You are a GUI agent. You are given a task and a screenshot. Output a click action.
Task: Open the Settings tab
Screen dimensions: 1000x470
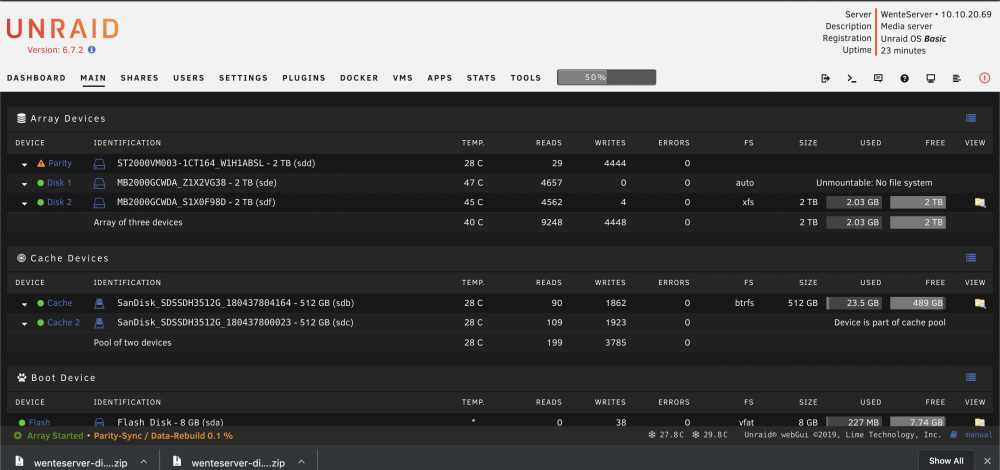pyautogui.click(x=244, y=78)
